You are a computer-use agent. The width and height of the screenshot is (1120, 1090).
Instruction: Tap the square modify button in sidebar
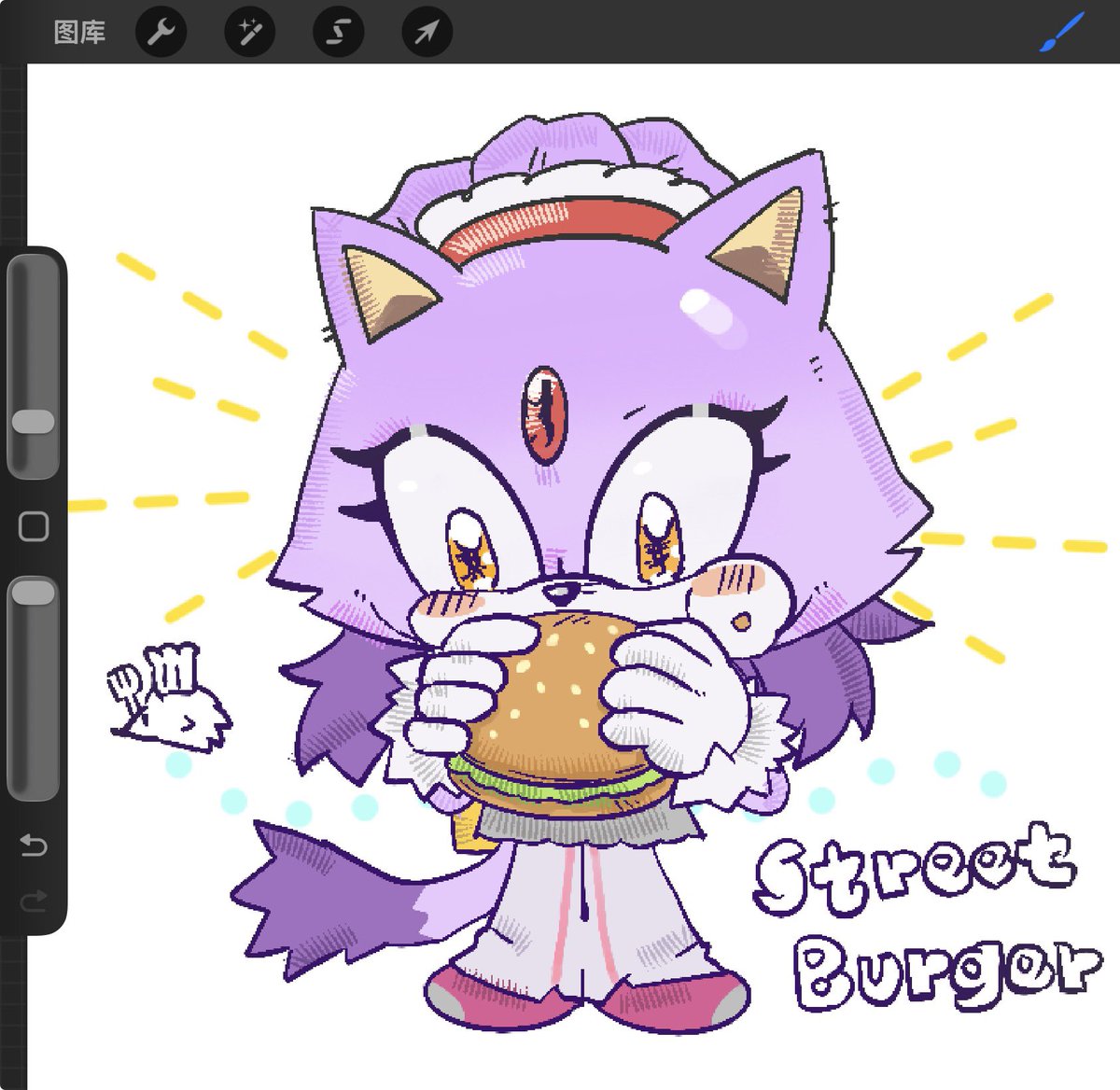coord(34,526)
